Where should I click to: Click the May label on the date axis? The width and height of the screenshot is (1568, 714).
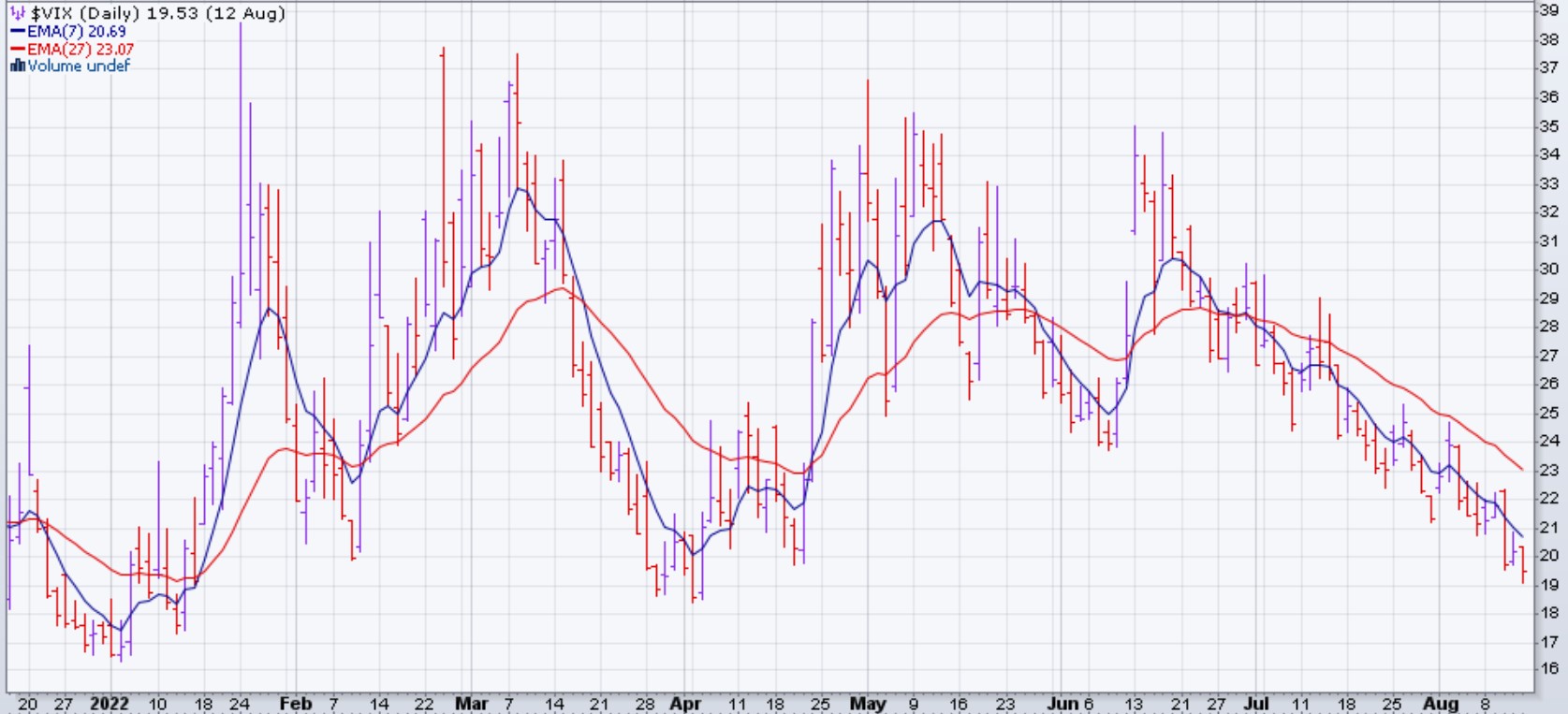(x=868, y=704)
